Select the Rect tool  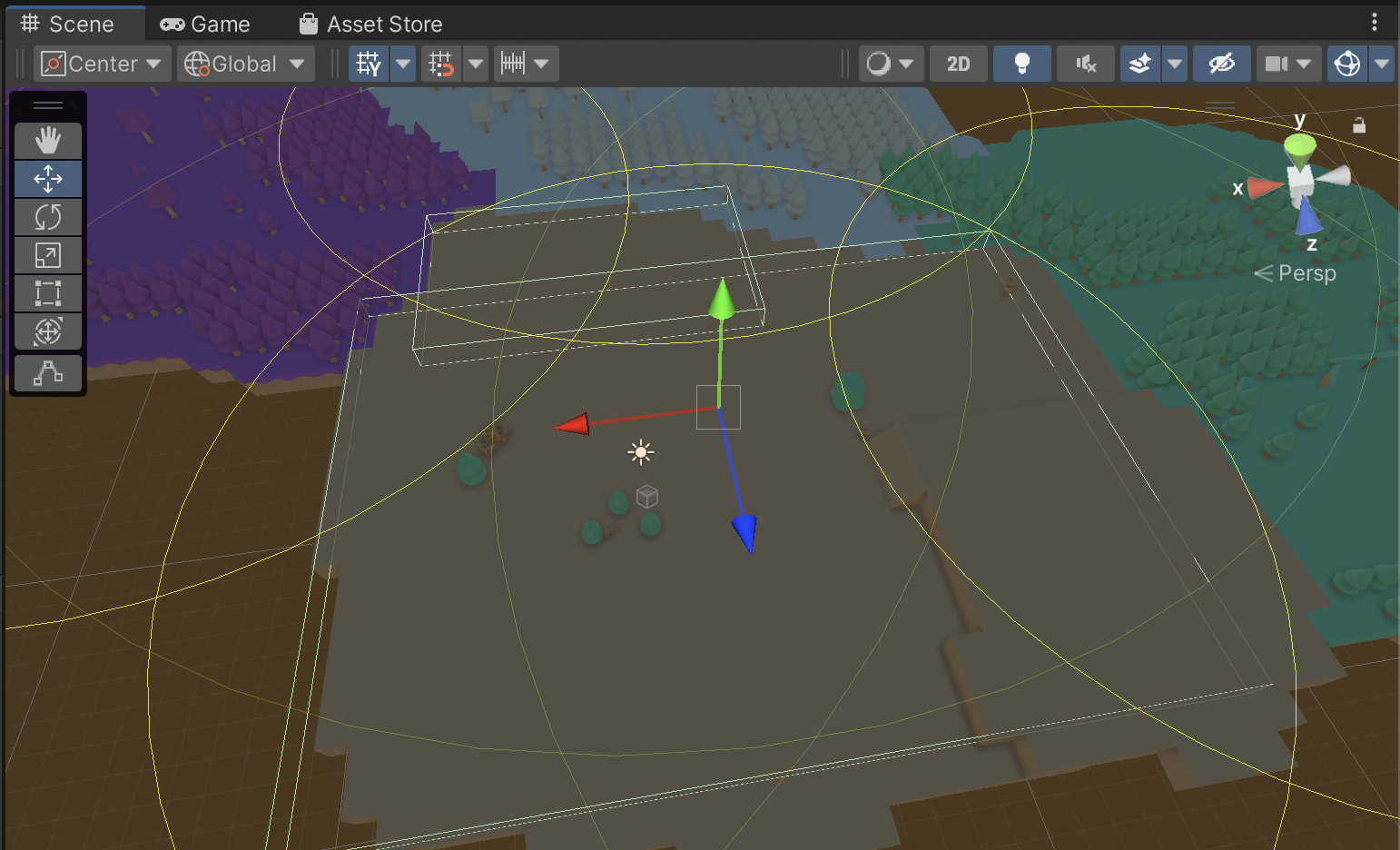[x=48, y=293]
